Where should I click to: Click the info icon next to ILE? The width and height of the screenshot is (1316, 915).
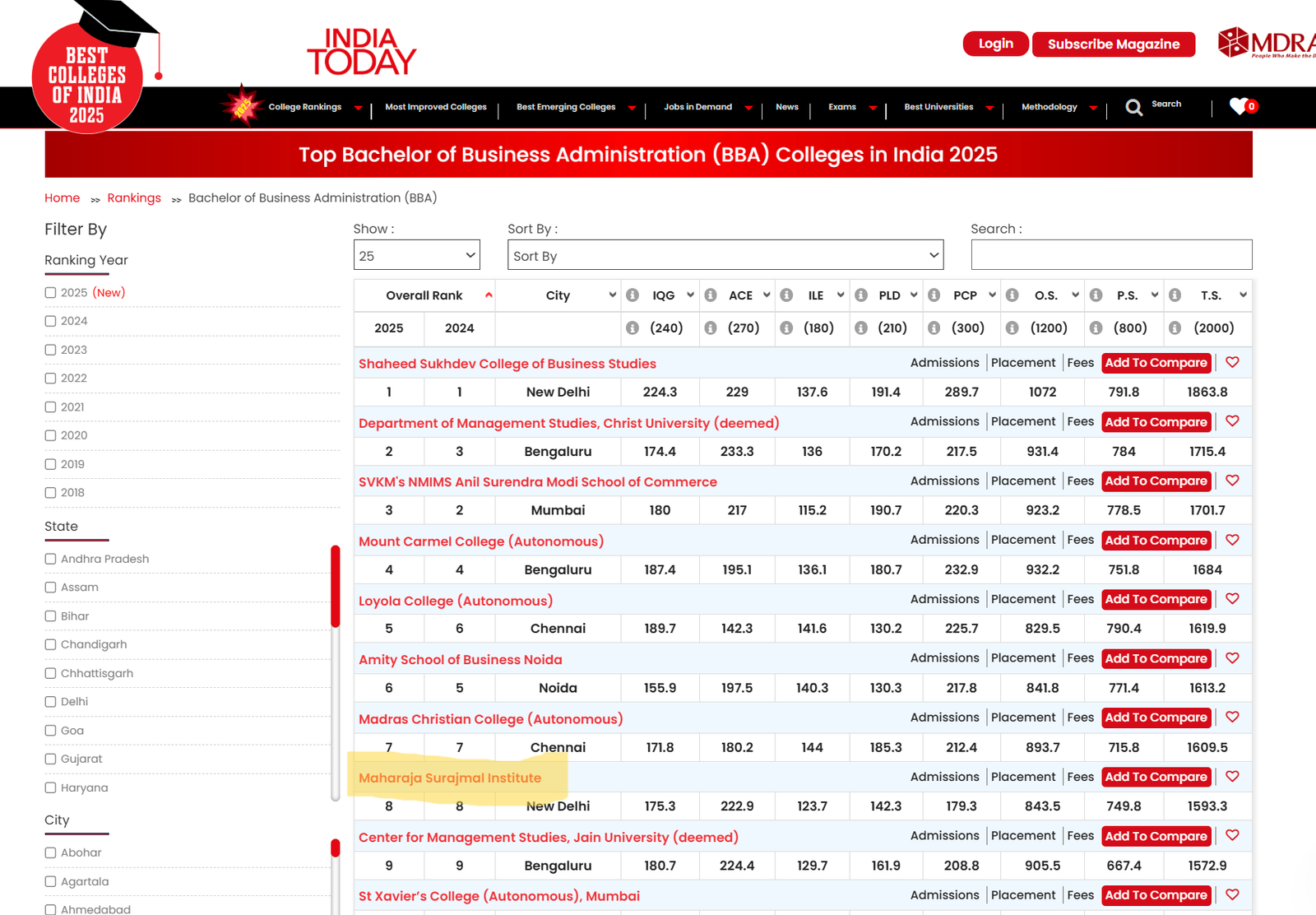[x=786, y=295]
